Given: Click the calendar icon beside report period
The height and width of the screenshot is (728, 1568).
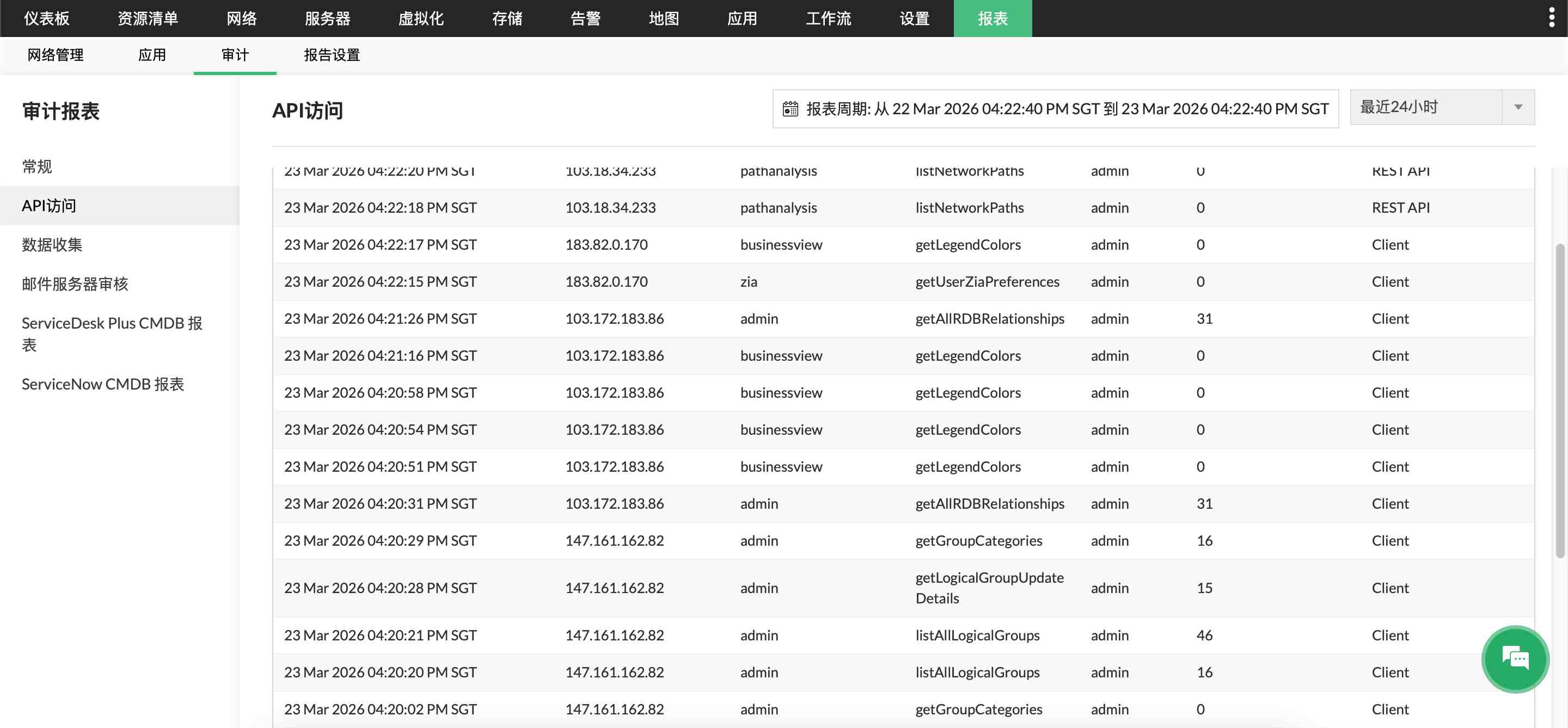Looking at the screenshot, I should (x=790, y=109).
